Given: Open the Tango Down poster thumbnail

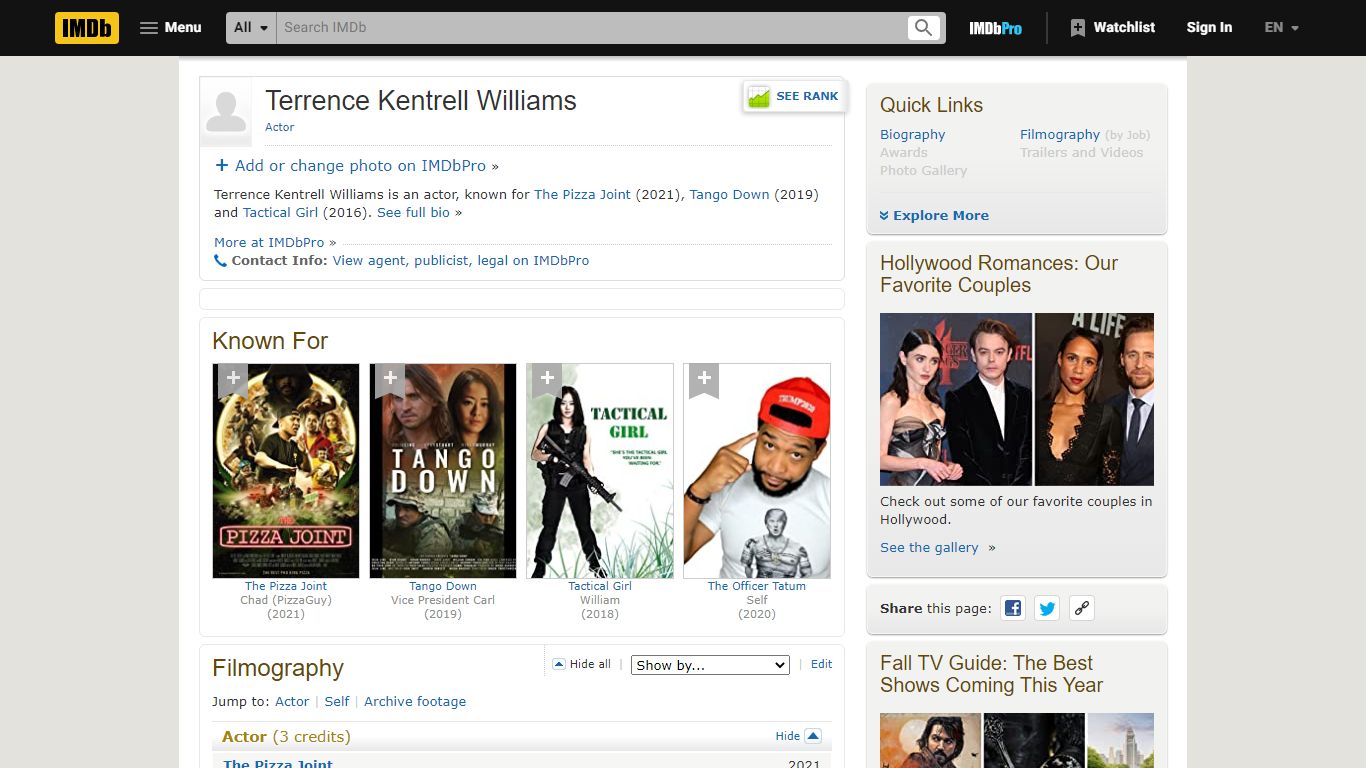Looking at the screenshot, I should tap(443, 471).
